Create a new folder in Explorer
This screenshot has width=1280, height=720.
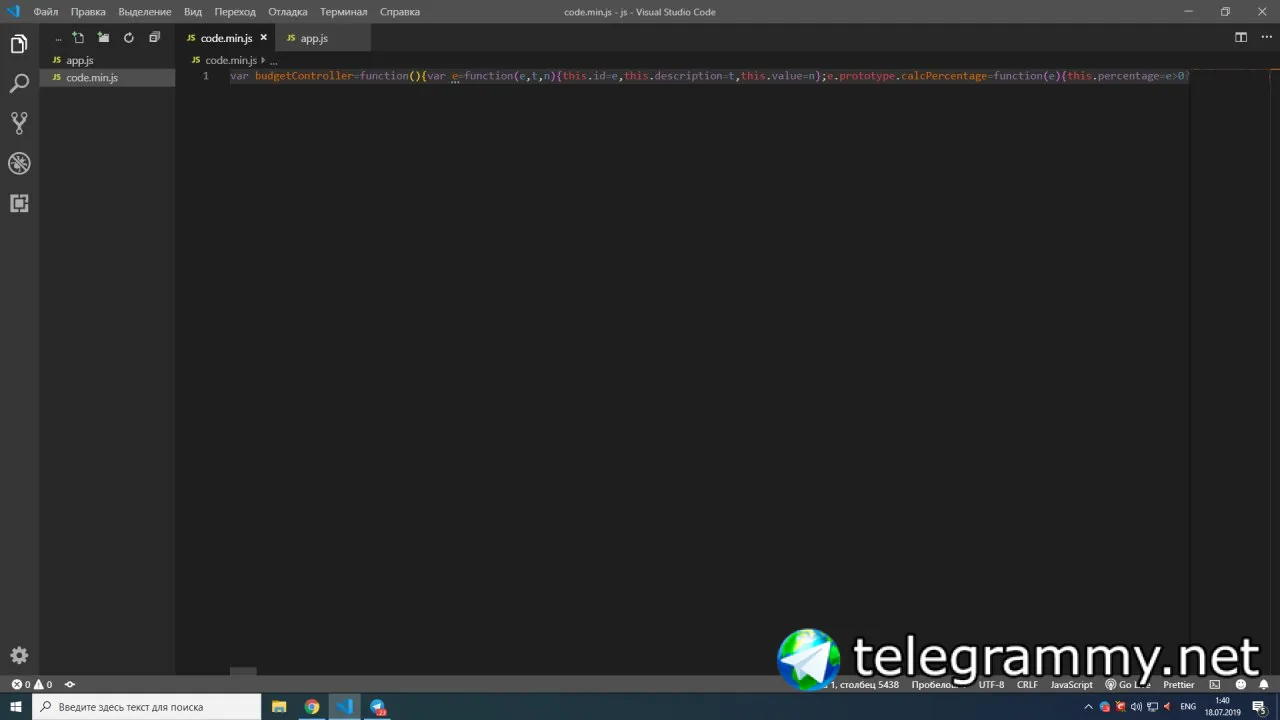[x=103, y=38]
